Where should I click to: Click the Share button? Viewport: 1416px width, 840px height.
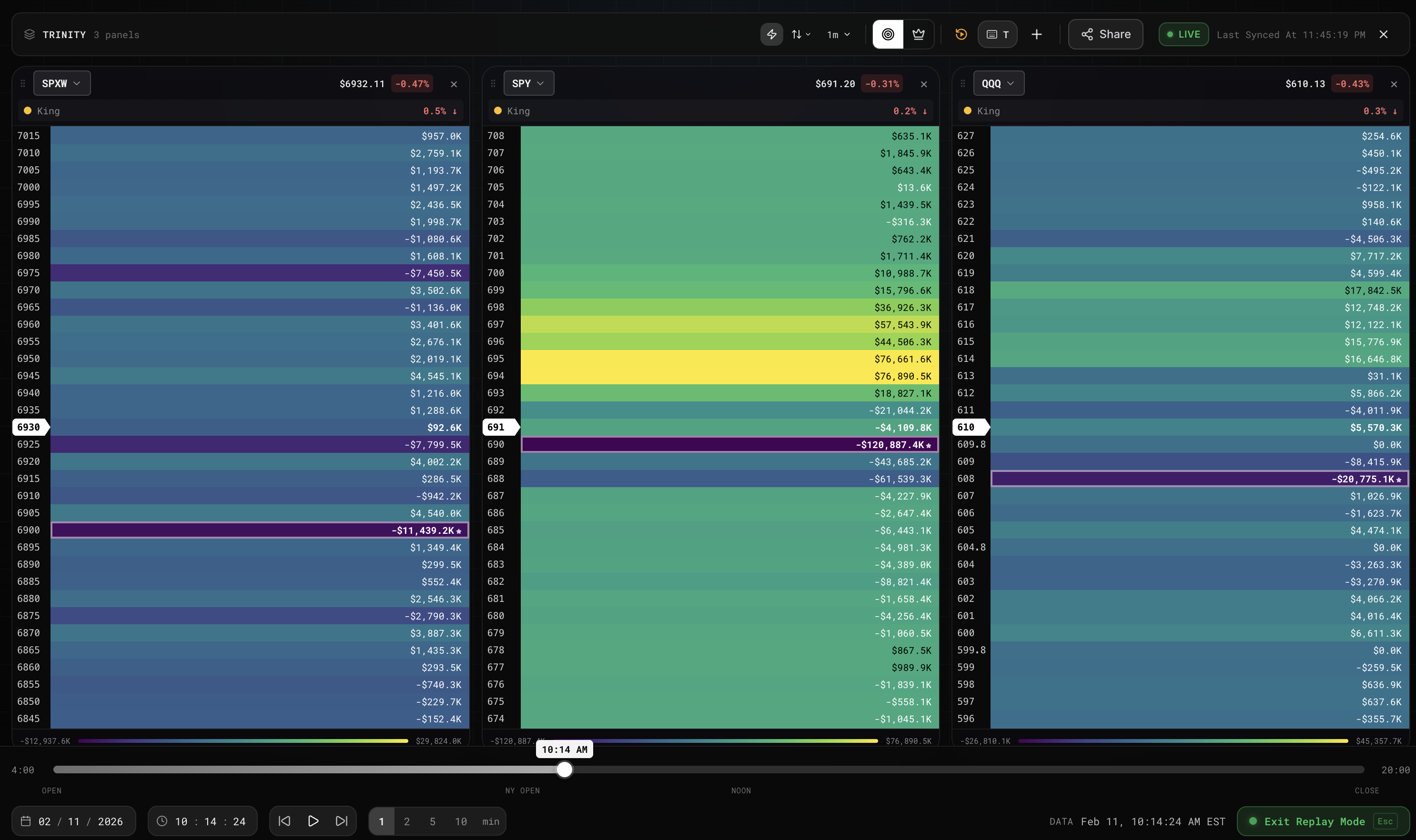(x=1105, y=35)
